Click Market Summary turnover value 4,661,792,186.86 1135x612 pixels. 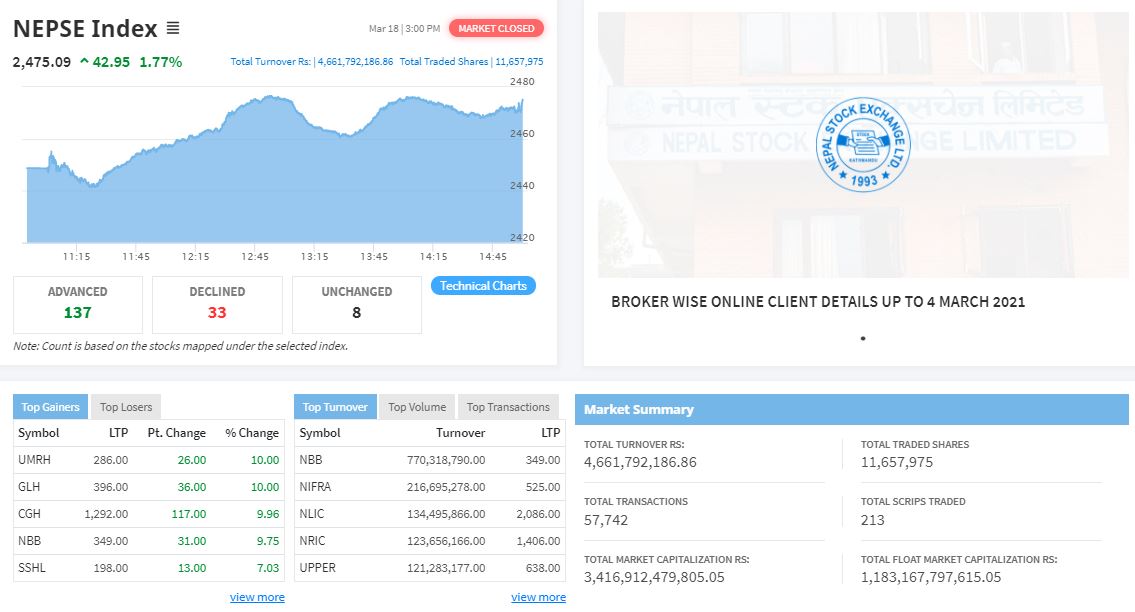[641, 462]
